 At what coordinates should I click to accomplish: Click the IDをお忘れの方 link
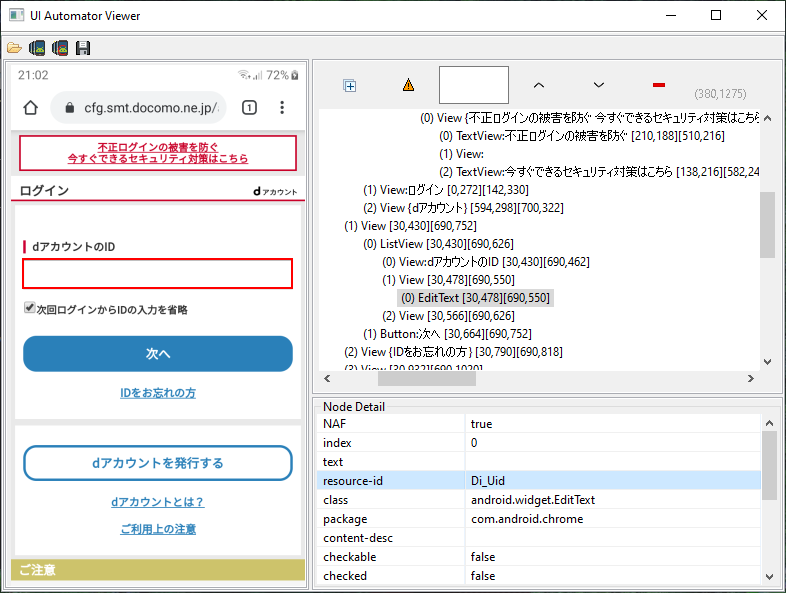[x=158, y=393]
